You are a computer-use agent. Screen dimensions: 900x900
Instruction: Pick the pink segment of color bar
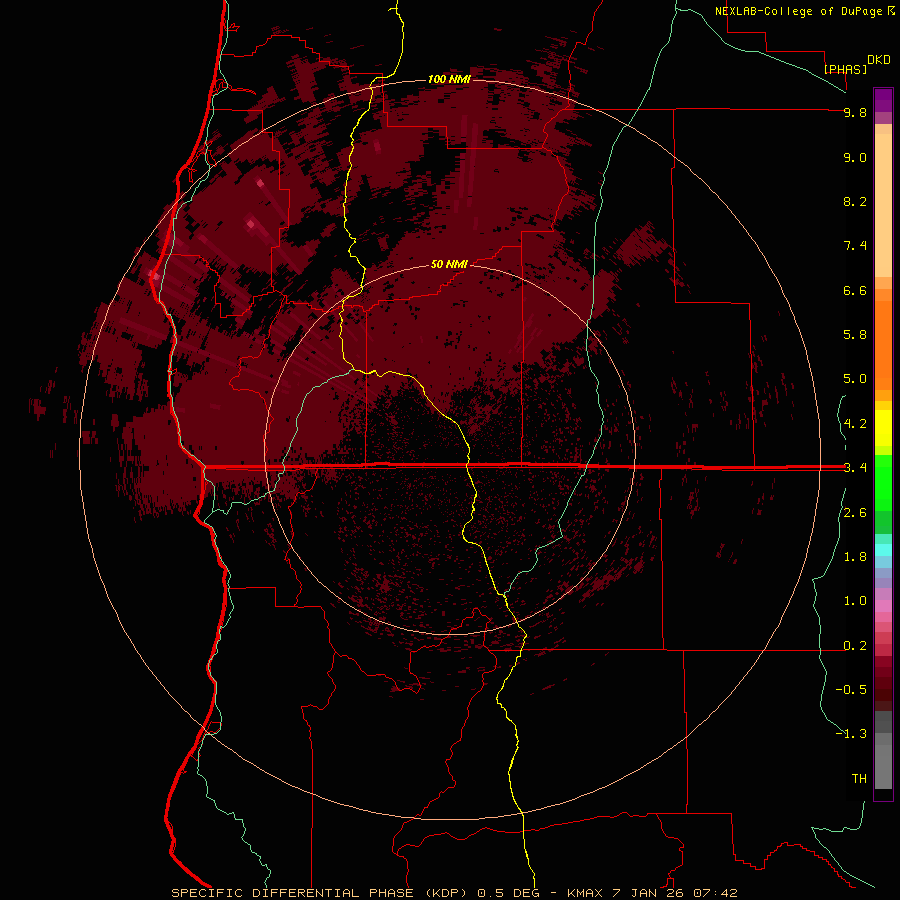(883, 606)
